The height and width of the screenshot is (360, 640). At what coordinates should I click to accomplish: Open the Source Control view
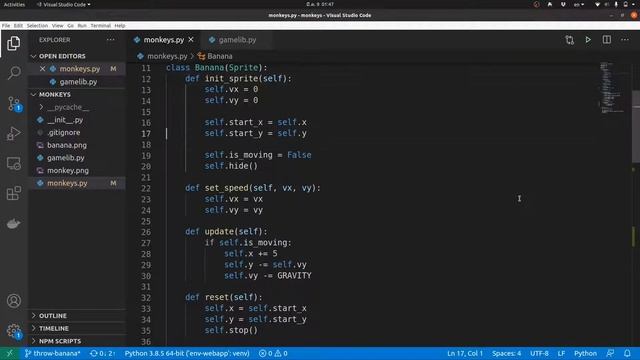[13, 104]
